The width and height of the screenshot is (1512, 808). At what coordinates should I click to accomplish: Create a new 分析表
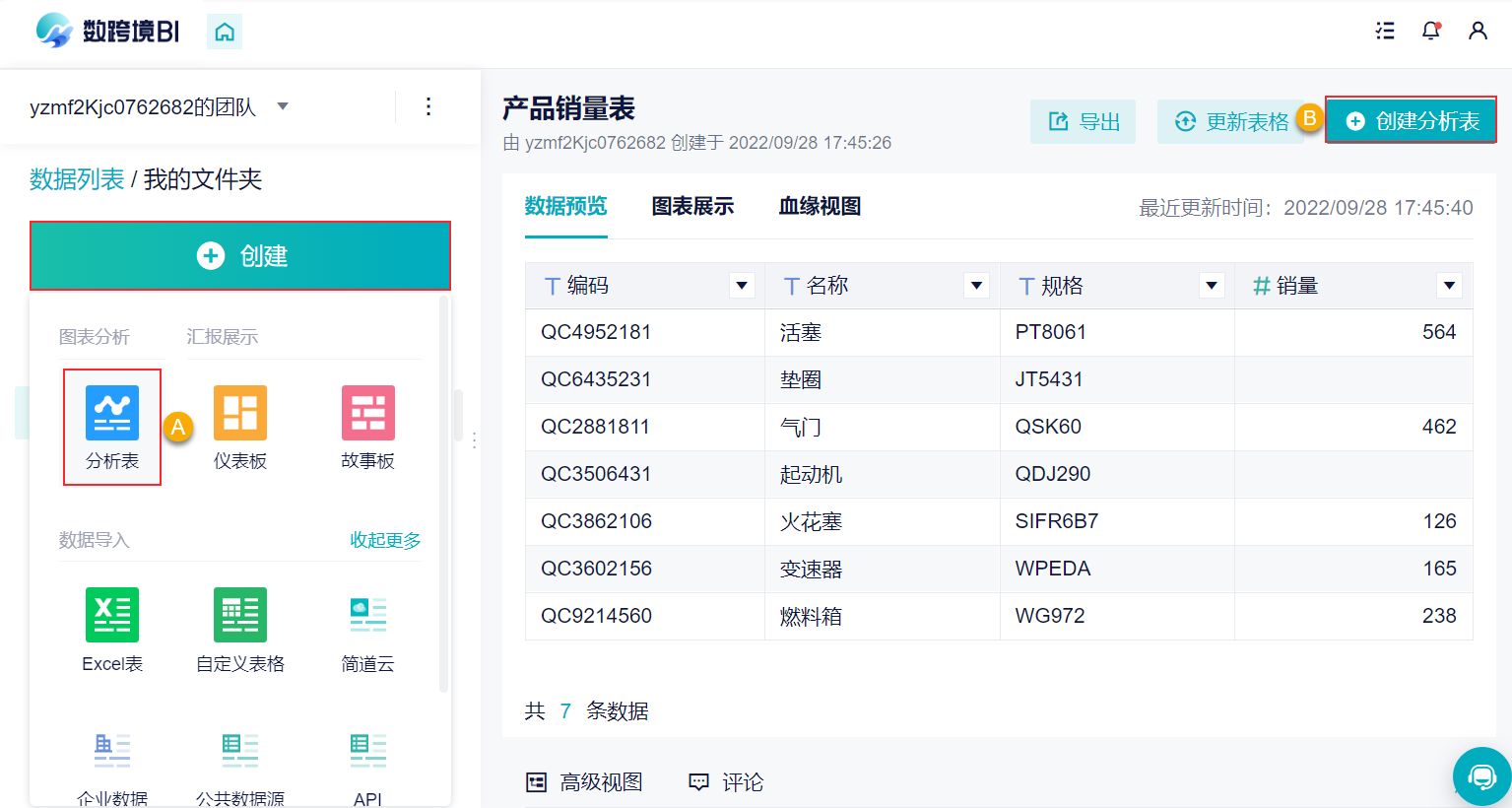click(x=112, y=427)
